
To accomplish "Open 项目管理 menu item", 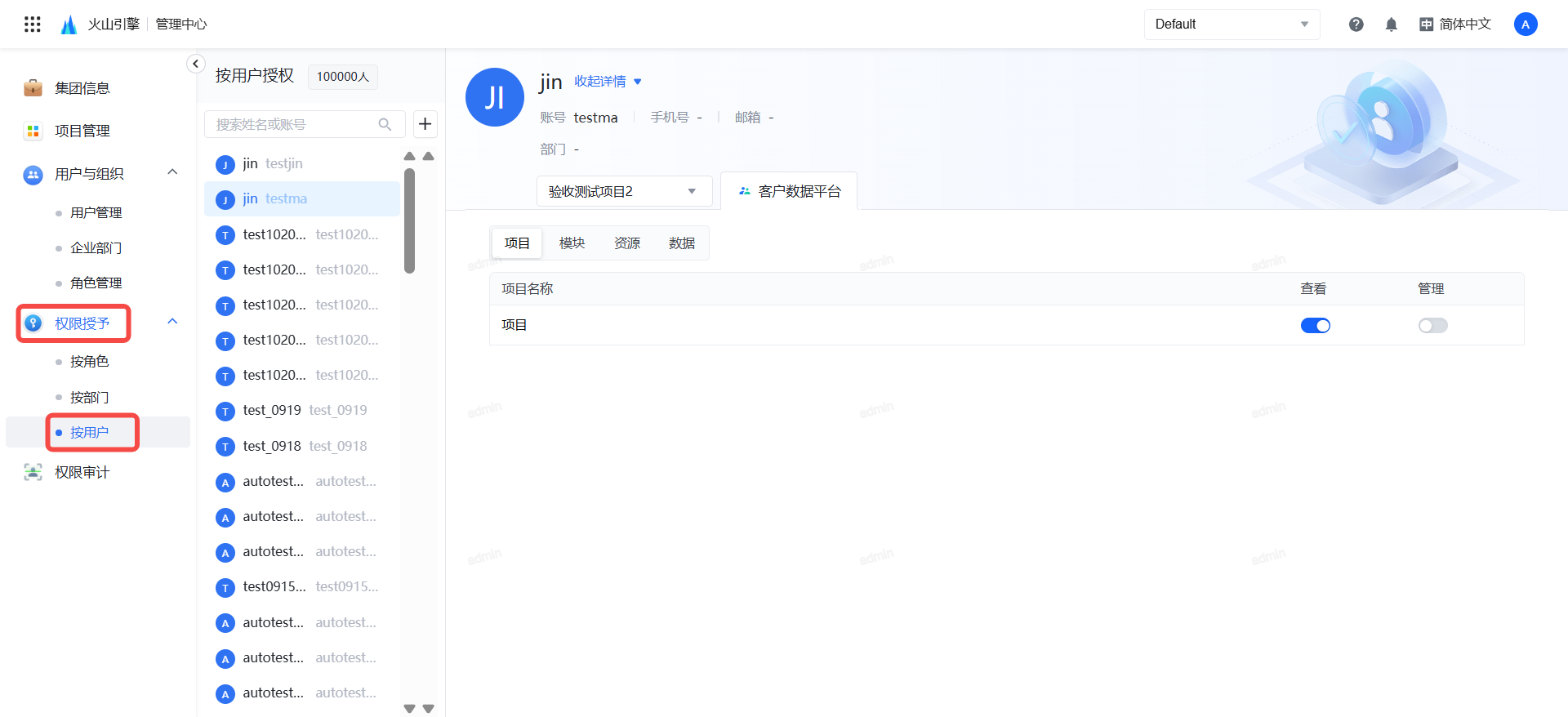I will tap(82, 131).
